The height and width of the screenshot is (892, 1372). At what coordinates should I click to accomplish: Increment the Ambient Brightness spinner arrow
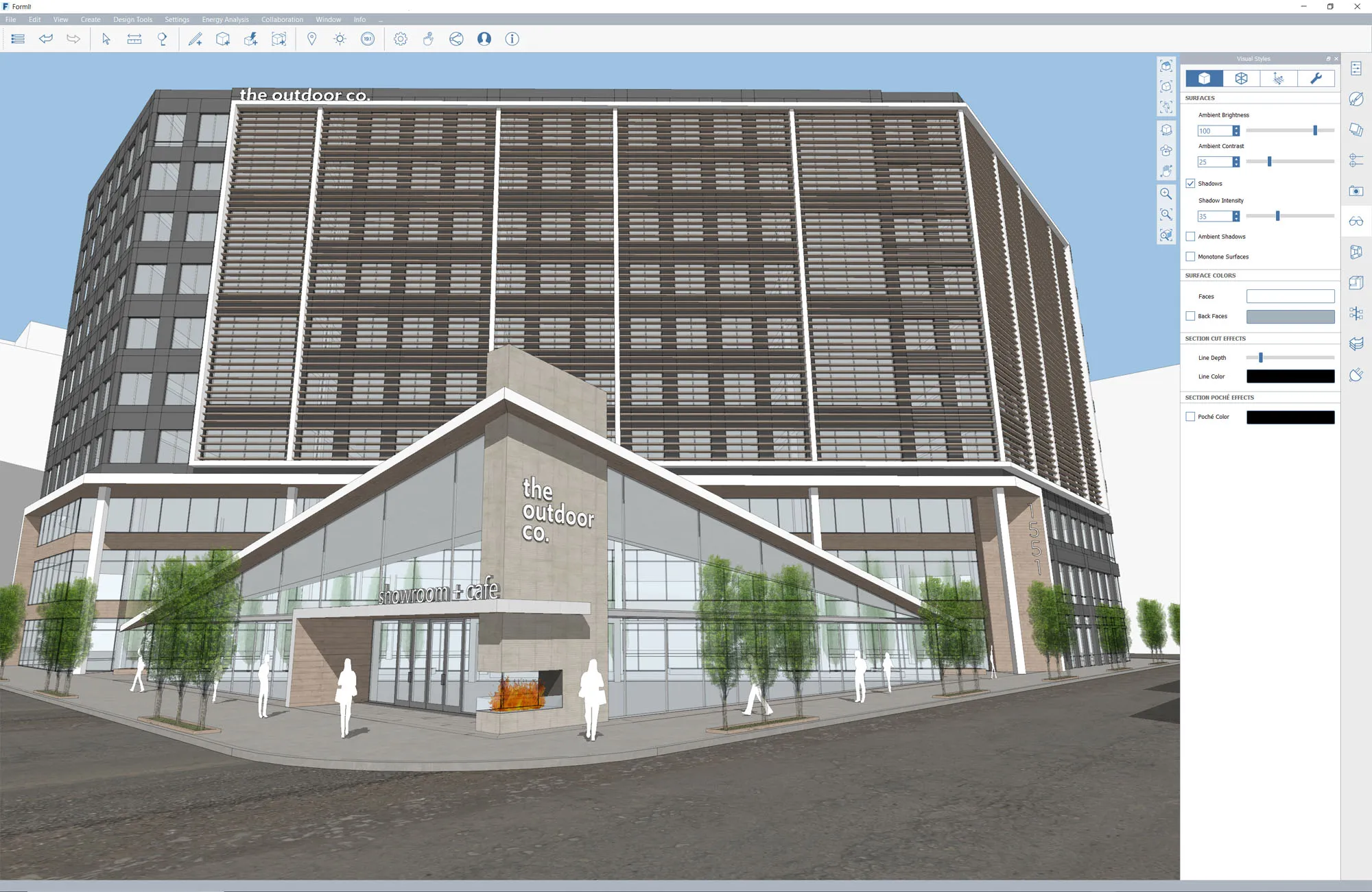tap(1236, 128)
